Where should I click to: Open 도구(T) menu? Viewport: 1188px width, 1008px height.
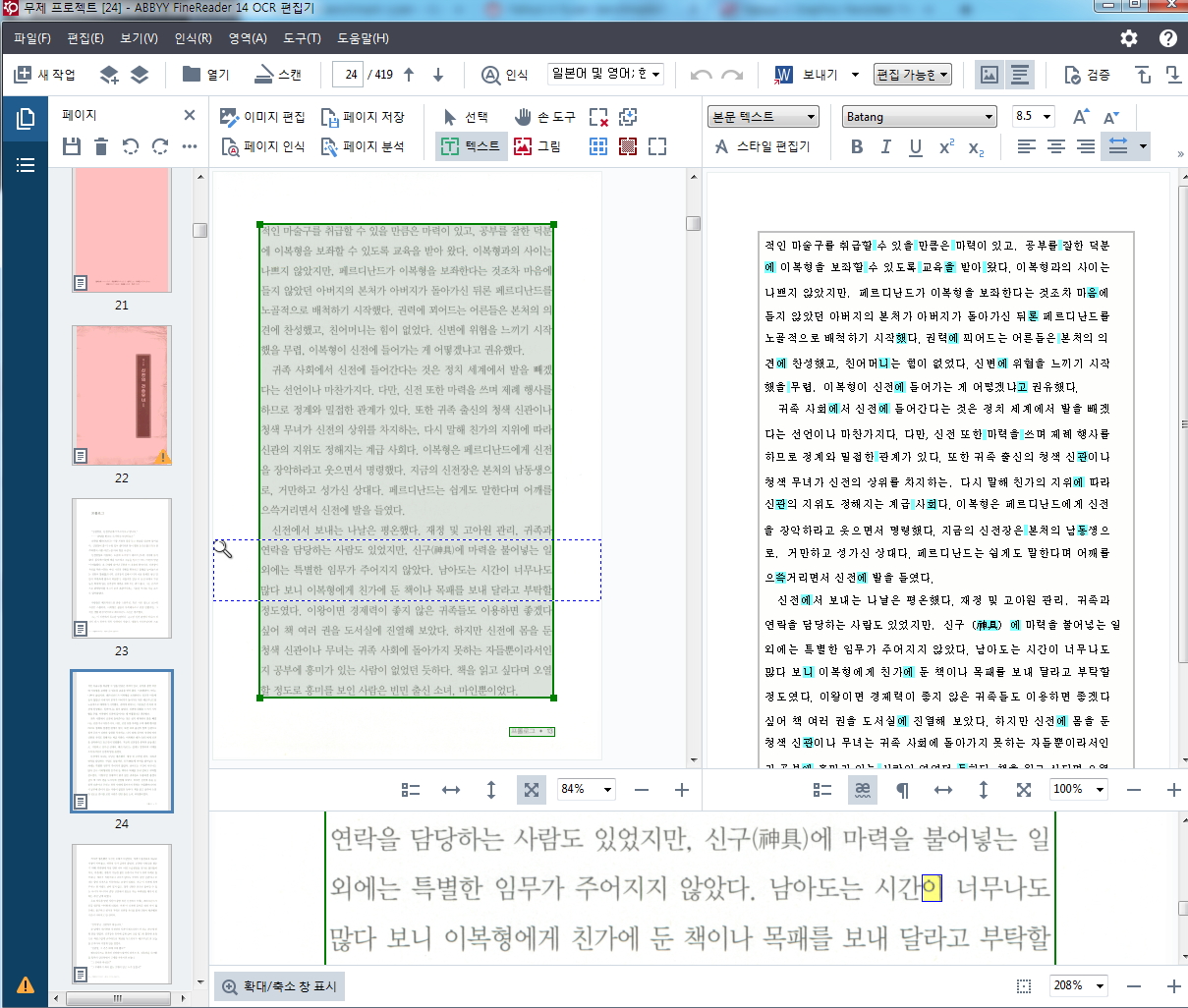pos(302,38)
